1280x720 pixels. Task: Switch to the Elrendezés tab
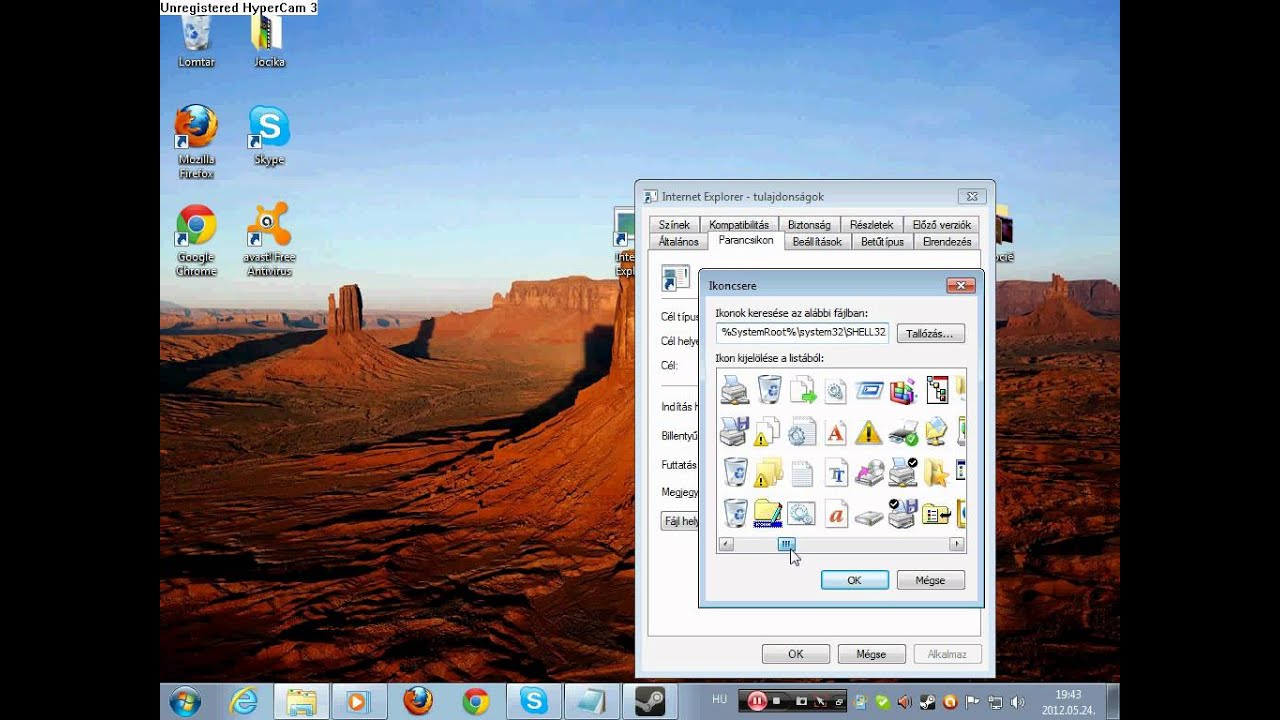(x=947, y=242)
